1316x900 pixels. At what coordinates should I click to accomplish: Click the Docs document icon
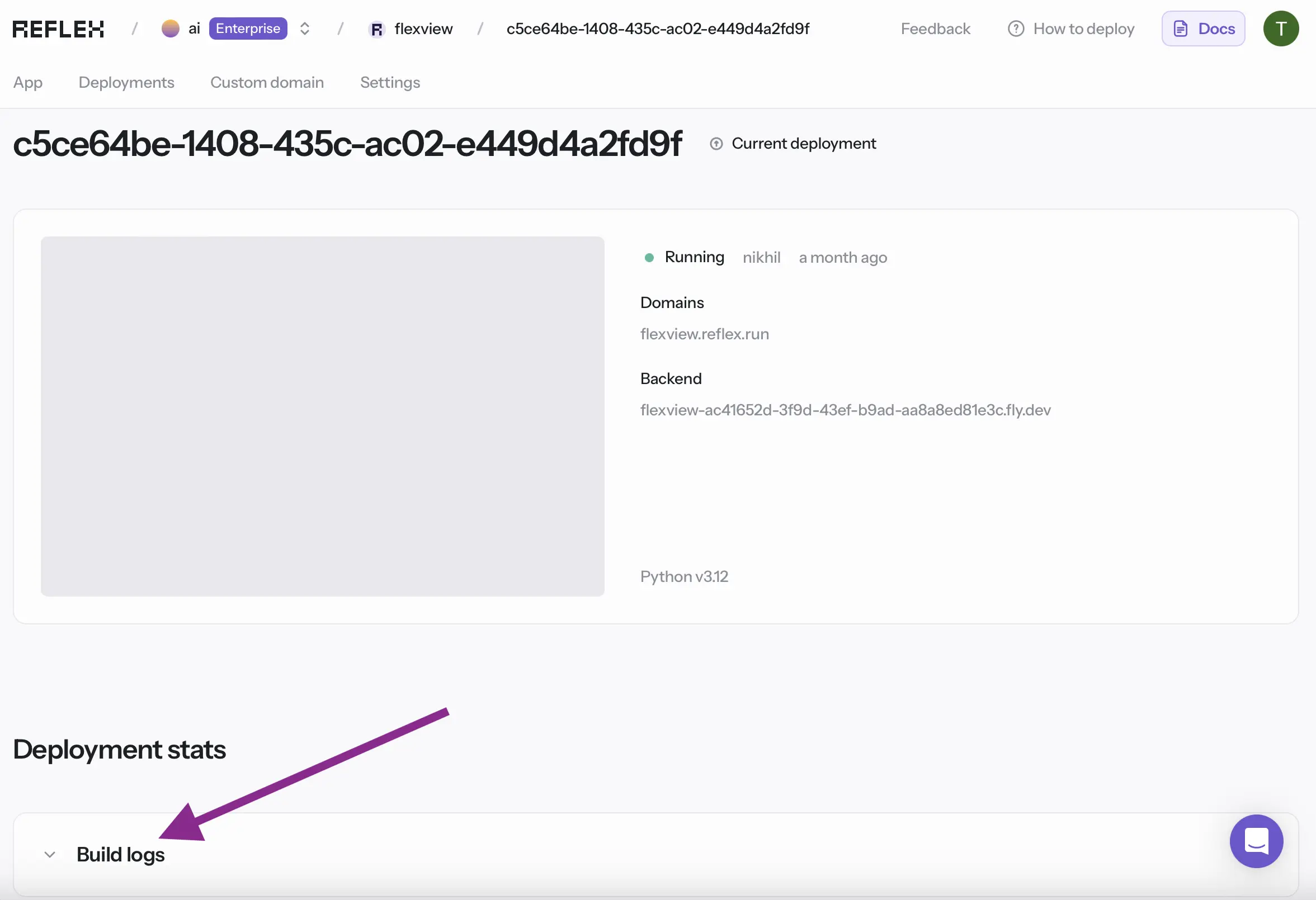click(1180, 29)
